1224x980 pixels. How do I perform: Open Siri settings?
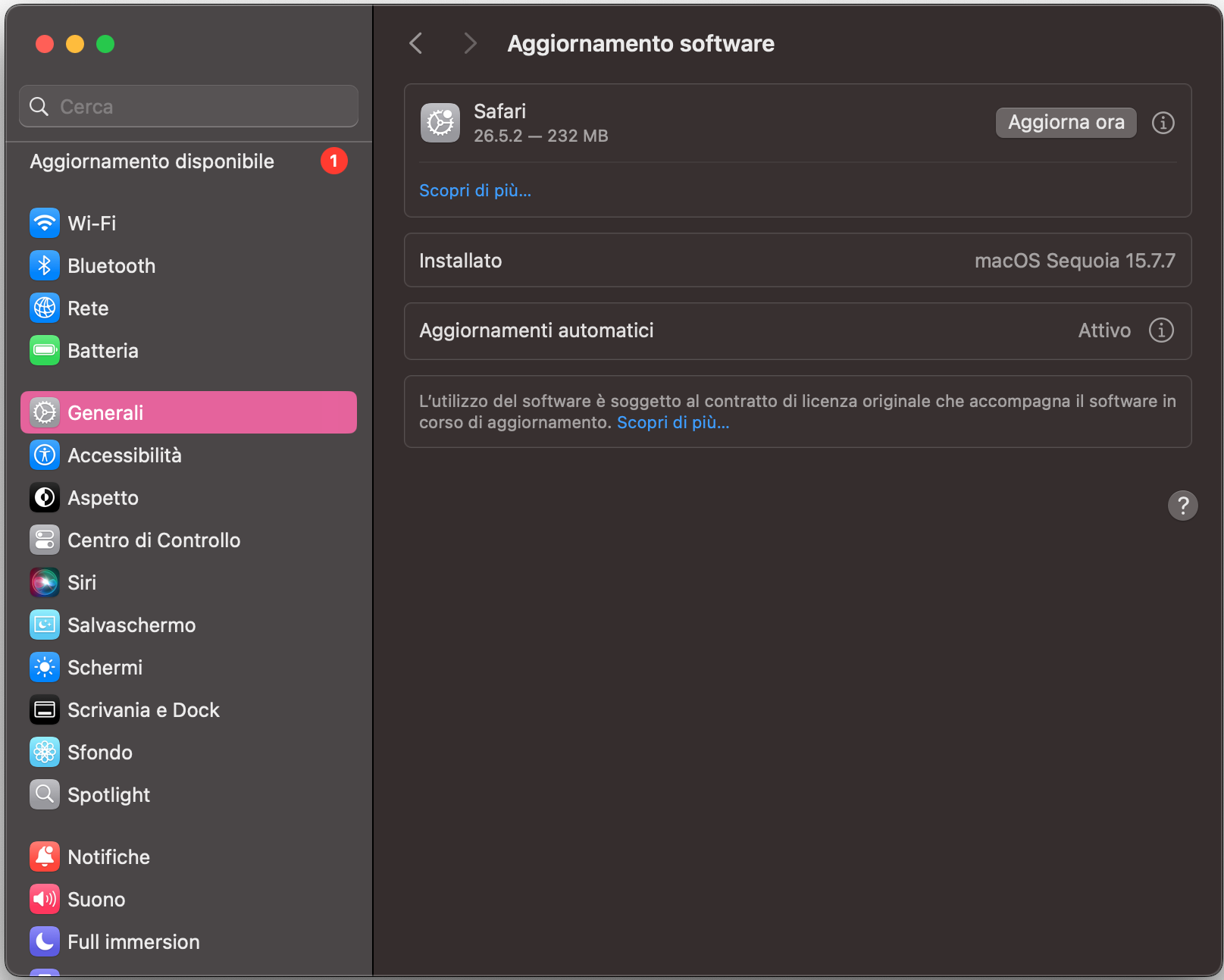tap(189, 582)
